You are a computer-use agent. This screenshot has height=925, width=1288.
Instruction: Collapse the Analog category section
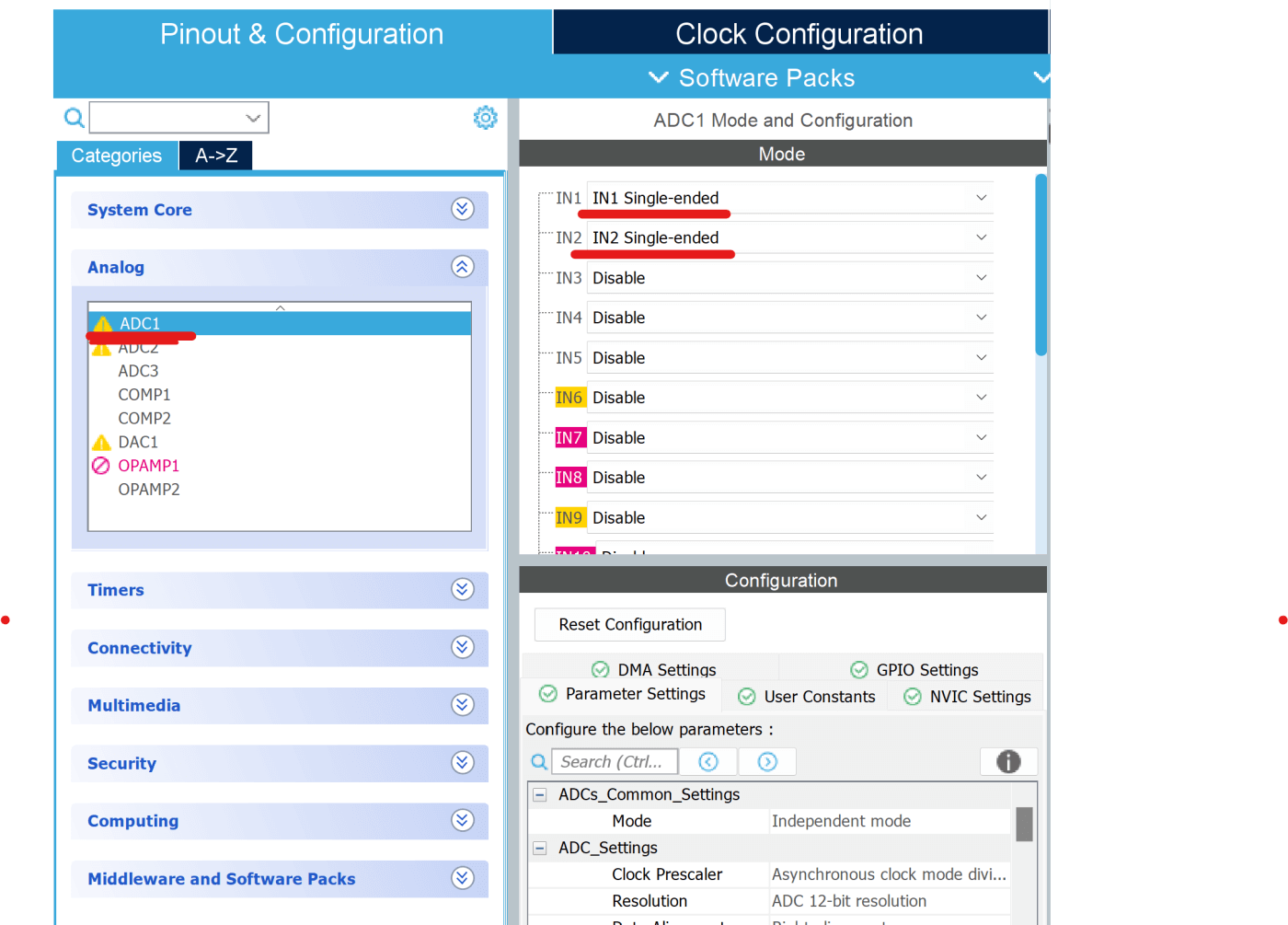pos(462,266)
